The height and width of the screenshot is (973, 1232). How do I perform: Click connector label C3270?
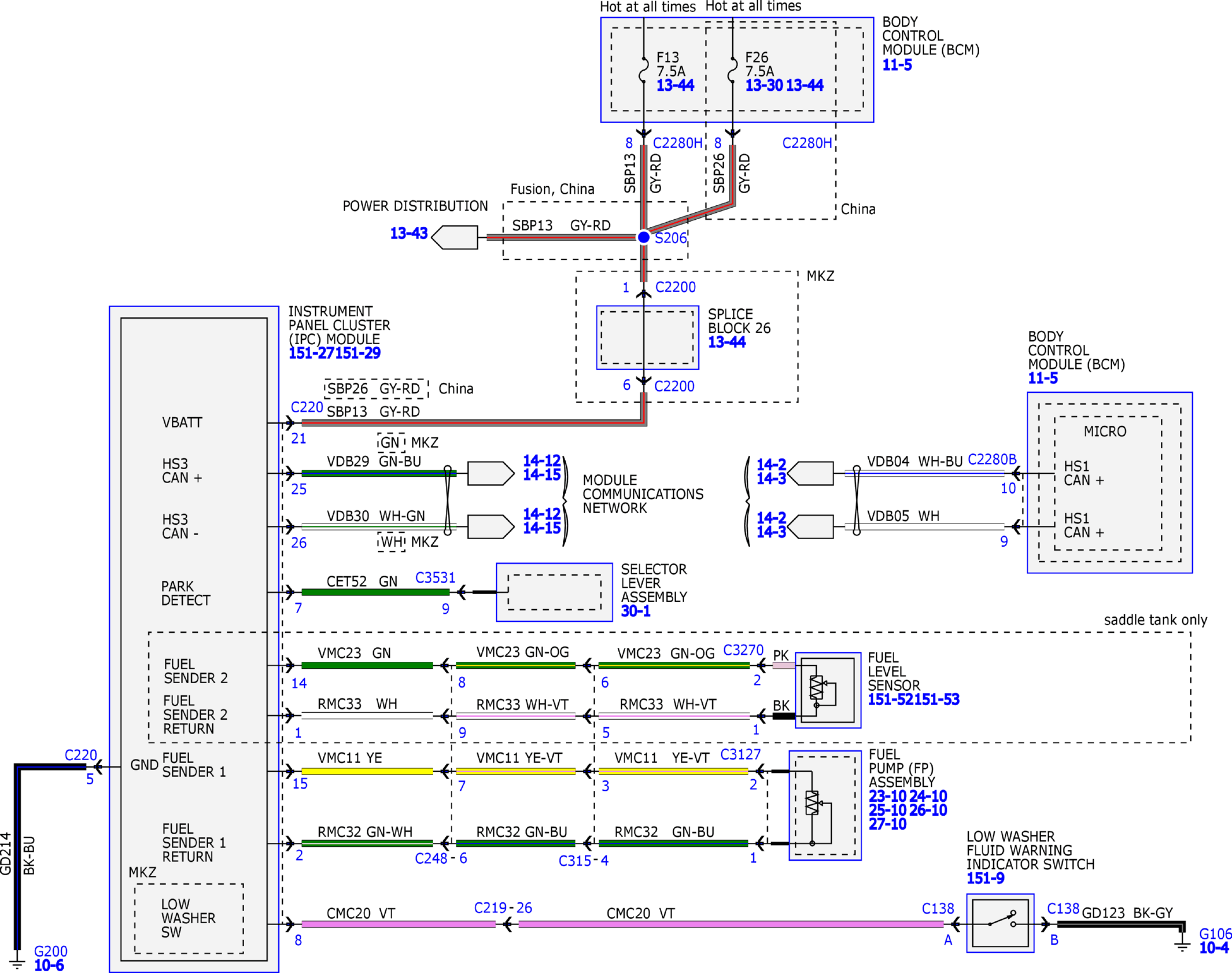tap(743, 650)
